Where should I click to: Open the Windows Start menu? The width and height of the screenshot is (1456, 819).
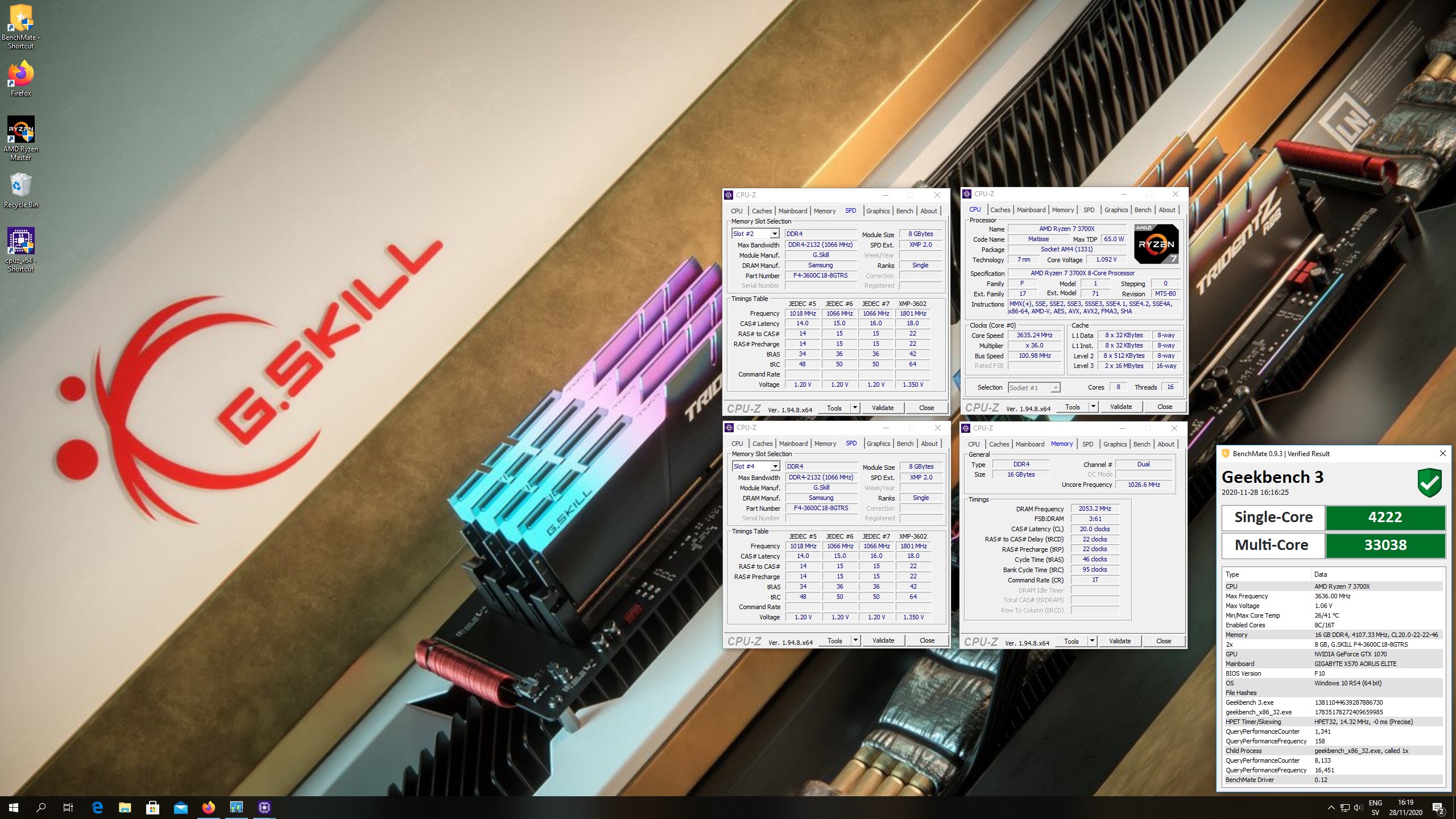tap(14, 807)
